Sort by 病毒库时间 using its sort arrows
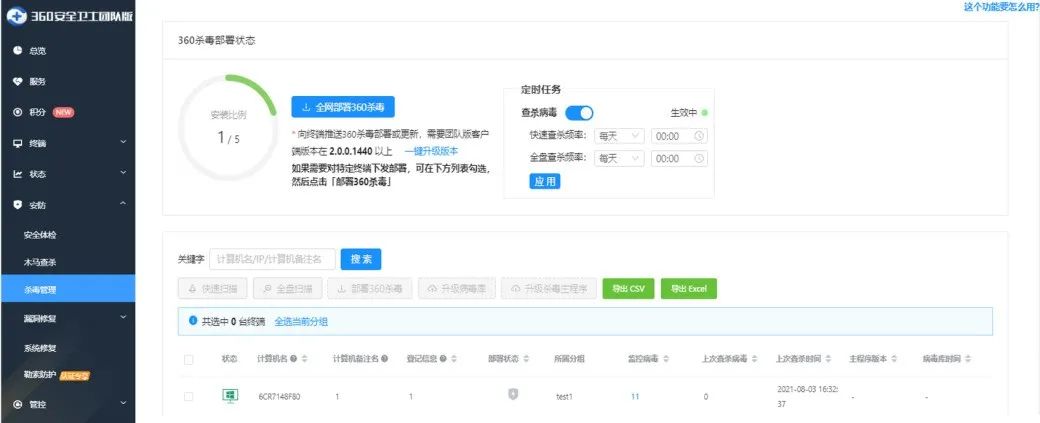Image resolution: width=1040 pixels, height=423 pixels. point(968,359)
